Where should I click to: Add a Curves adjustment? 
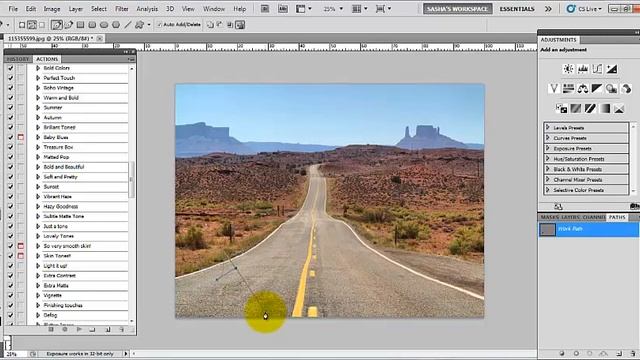coord(597,69)
